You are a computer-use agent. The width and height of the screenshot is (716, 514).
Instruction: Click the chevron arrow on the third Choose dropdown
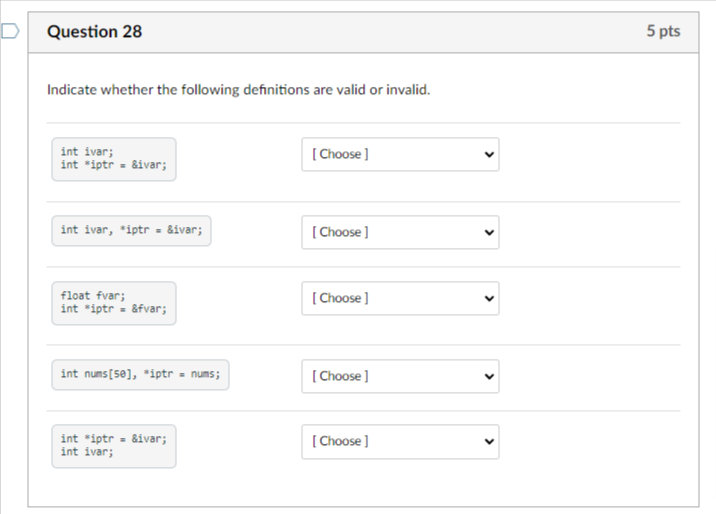(489, 299)
